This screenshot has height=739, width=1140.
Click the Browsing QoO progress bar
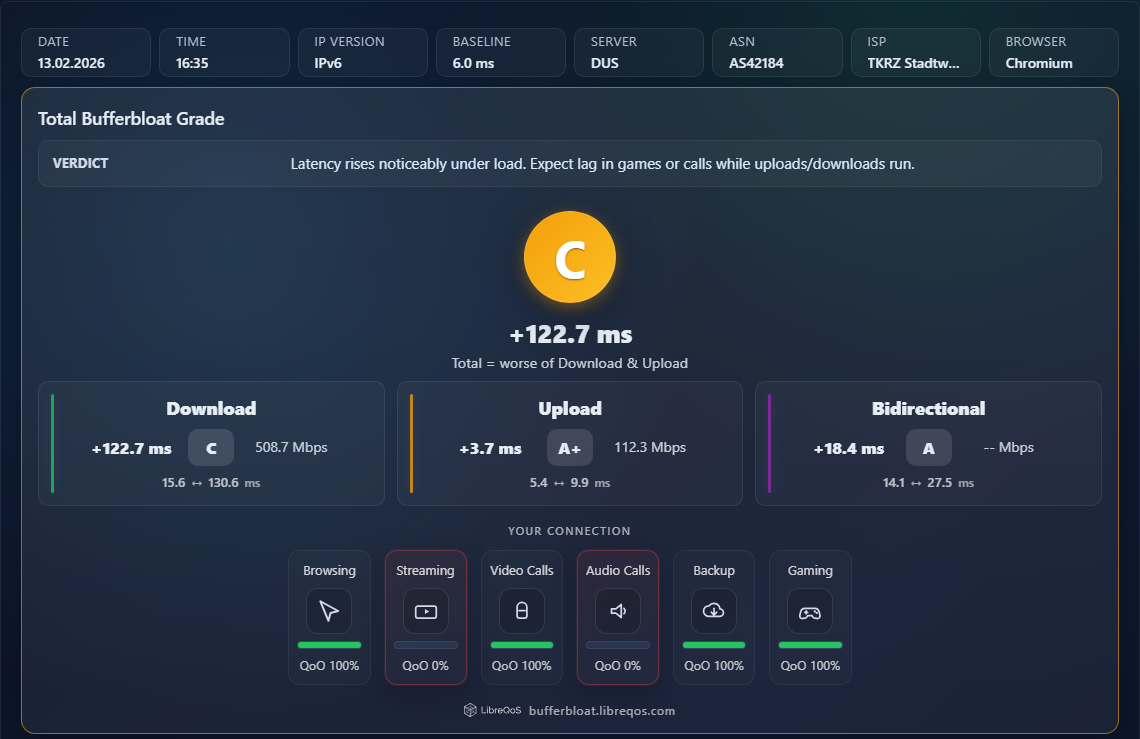[329, 645]
